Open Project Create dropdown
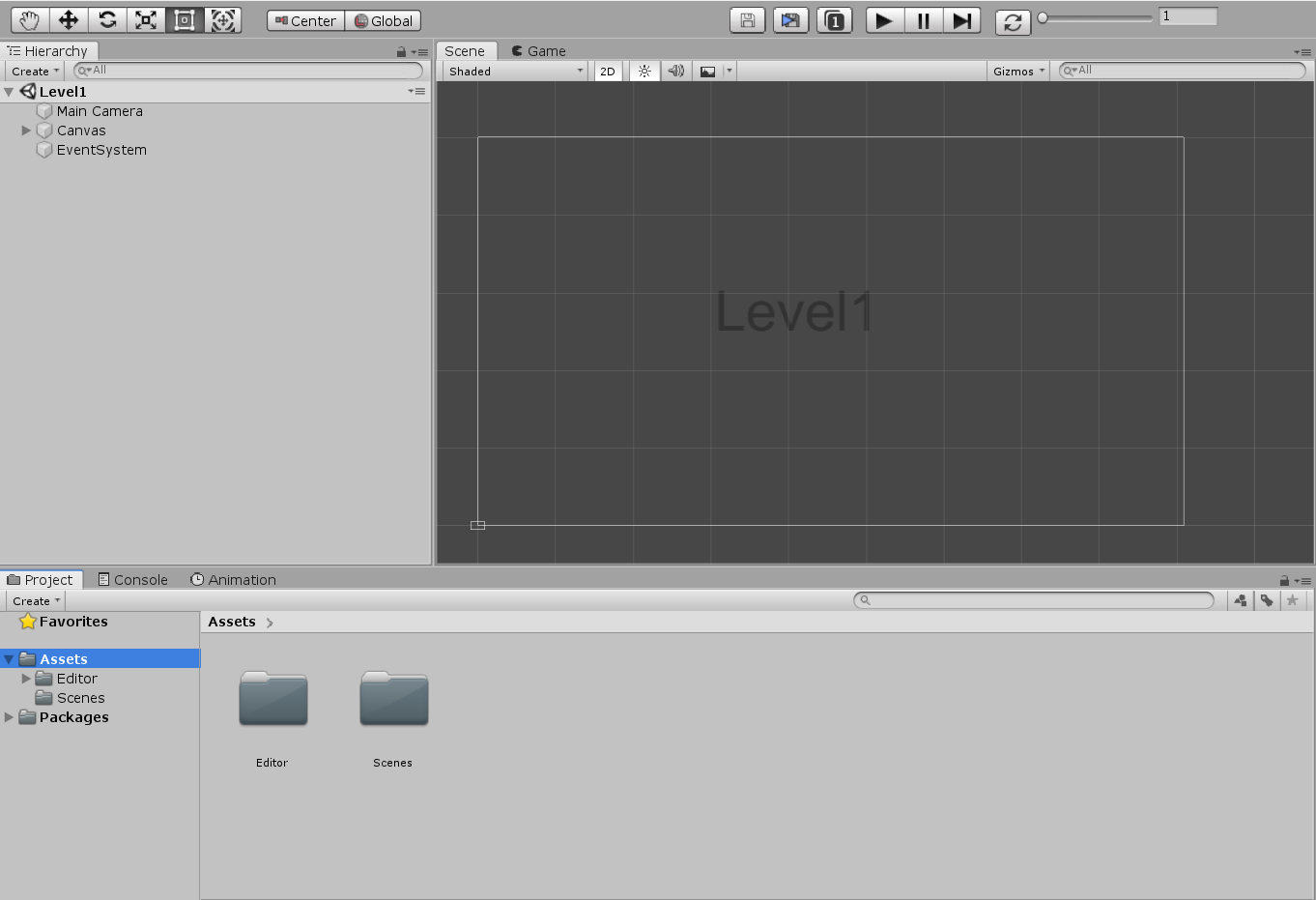This screenshot has width=1316, height=900. (36, 600)
